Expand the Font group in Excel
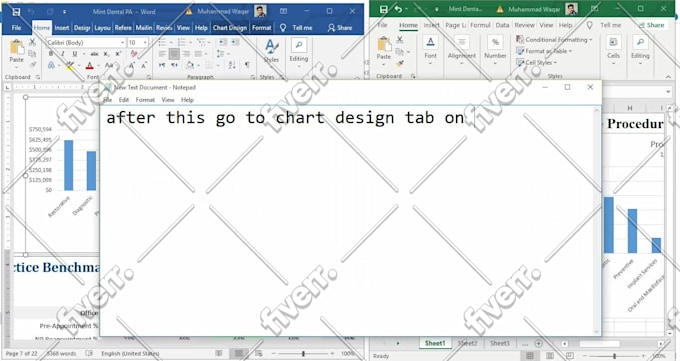 pyautogui.click(x=430, y=50)
